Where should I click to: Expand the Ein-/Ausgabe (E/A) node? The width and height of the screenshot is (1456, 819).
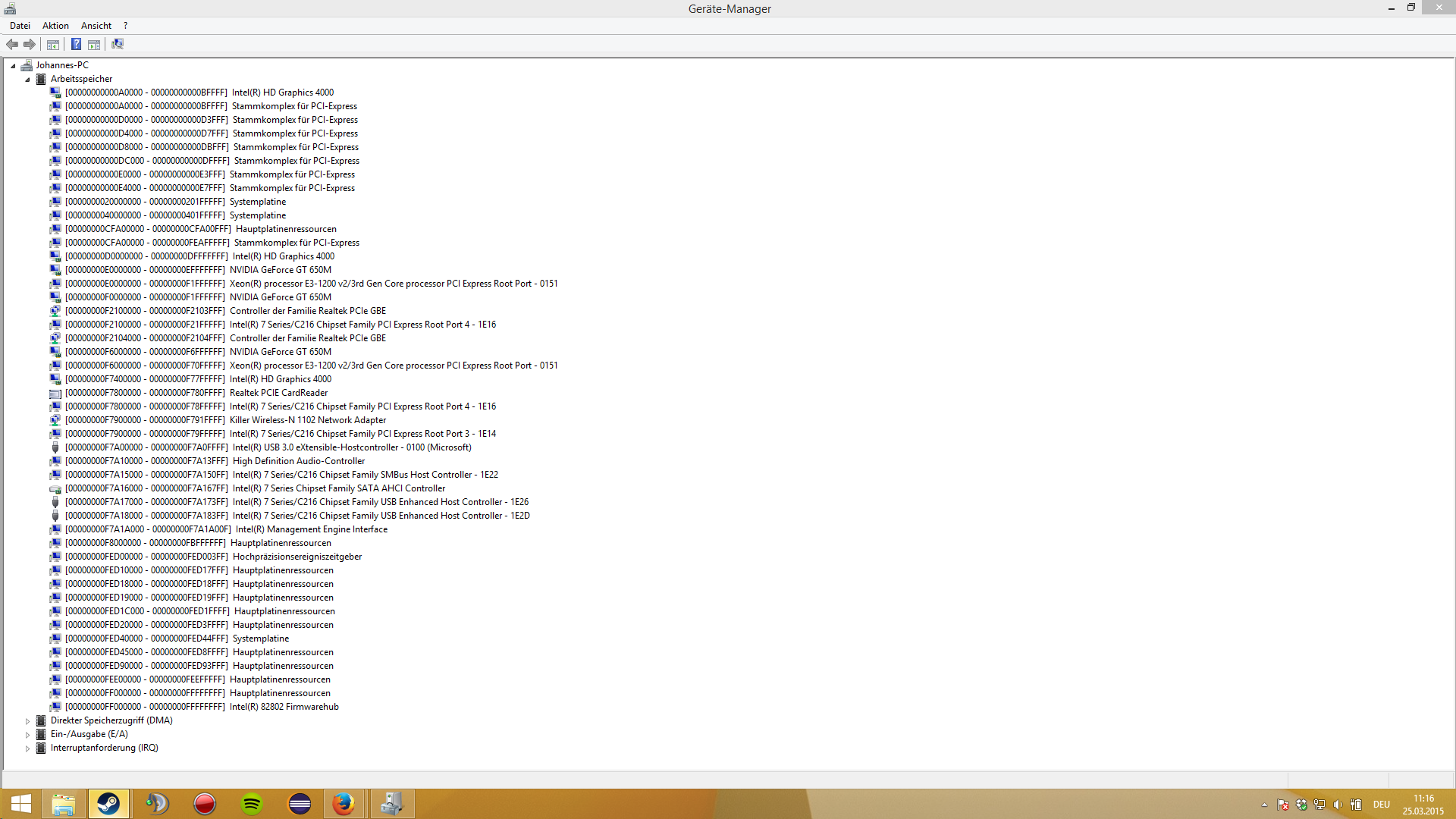click(x=28, y=735)
